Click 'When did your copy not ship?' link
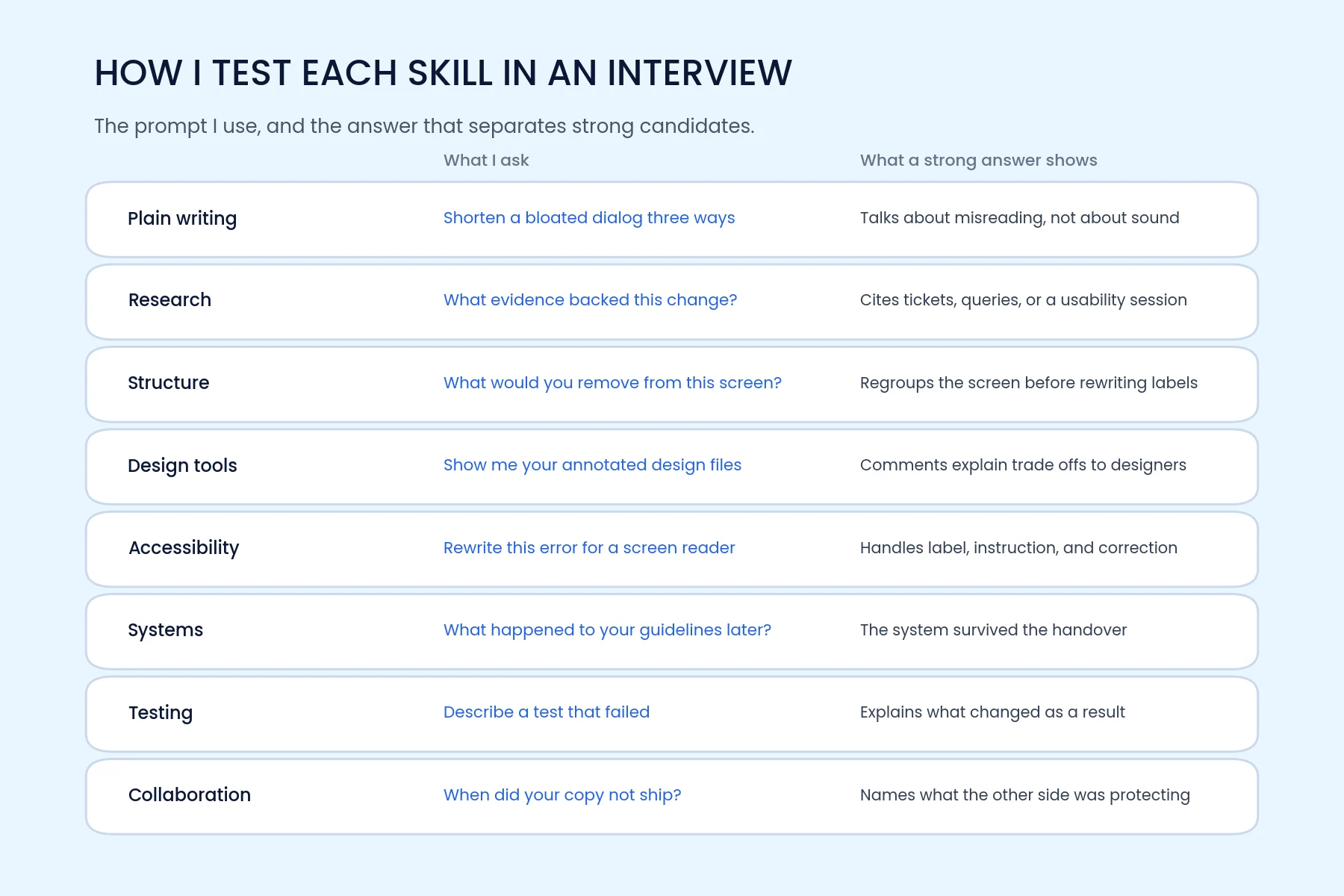Image resolution: width=1344 pixels, height=896 pixels. pyautogui.click(x=562, y=795)
